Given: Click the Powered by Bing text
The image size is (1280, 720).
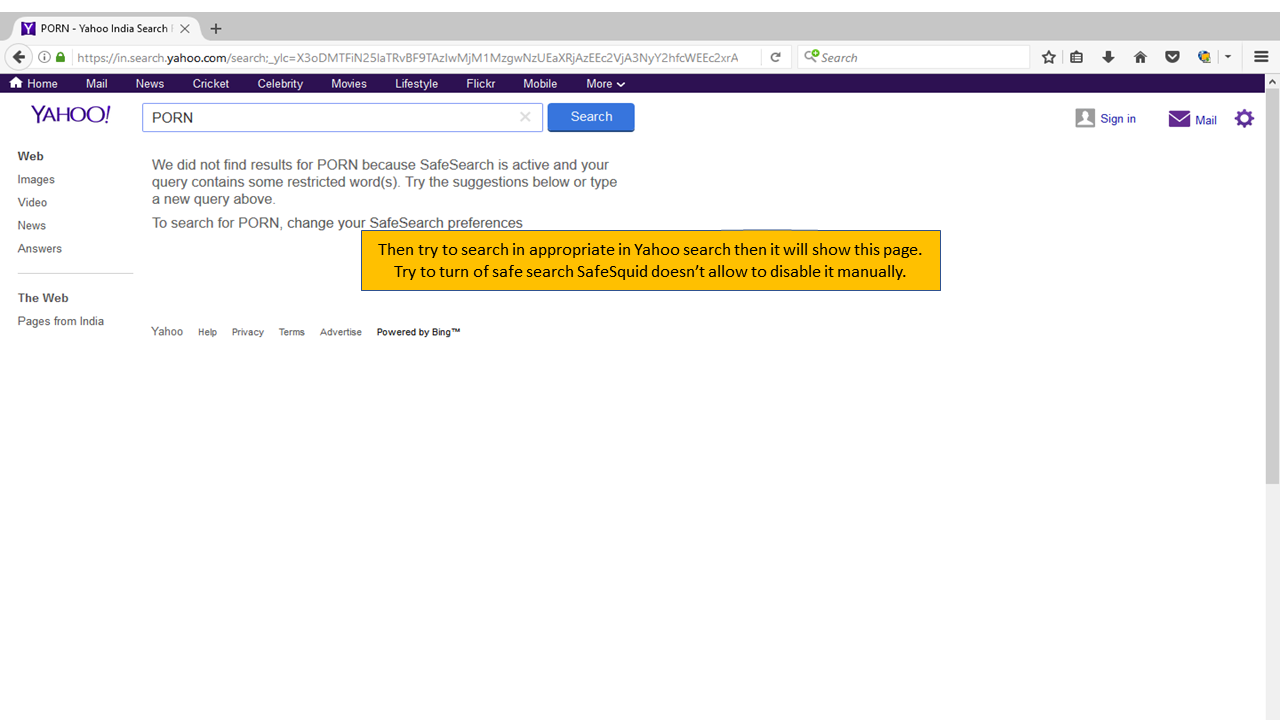Looking at the screenshot, I should tap(418, 332).
